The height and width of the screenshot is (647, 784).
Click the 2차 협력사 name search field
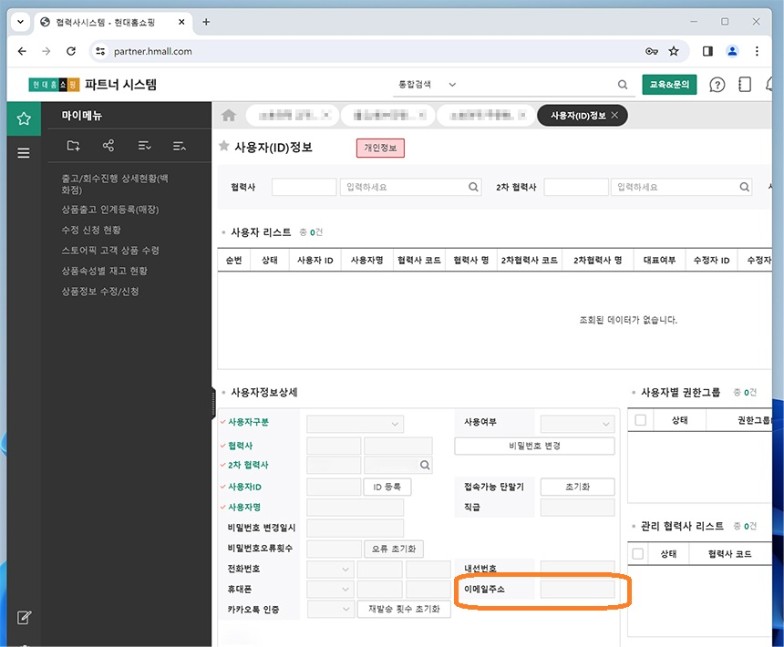click(x=682, y=187)
